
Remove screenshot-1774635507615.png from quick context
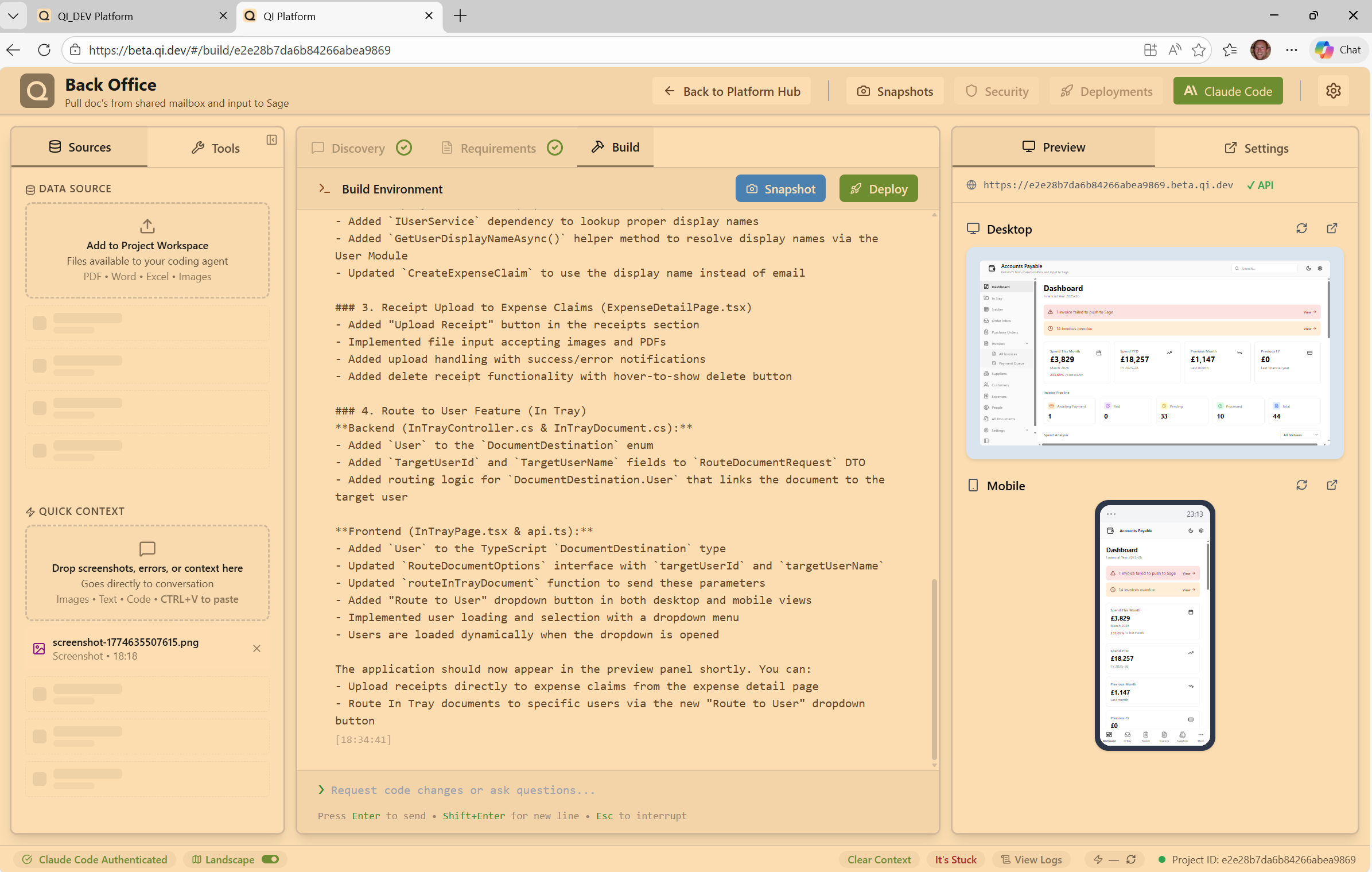click(256, 648)
